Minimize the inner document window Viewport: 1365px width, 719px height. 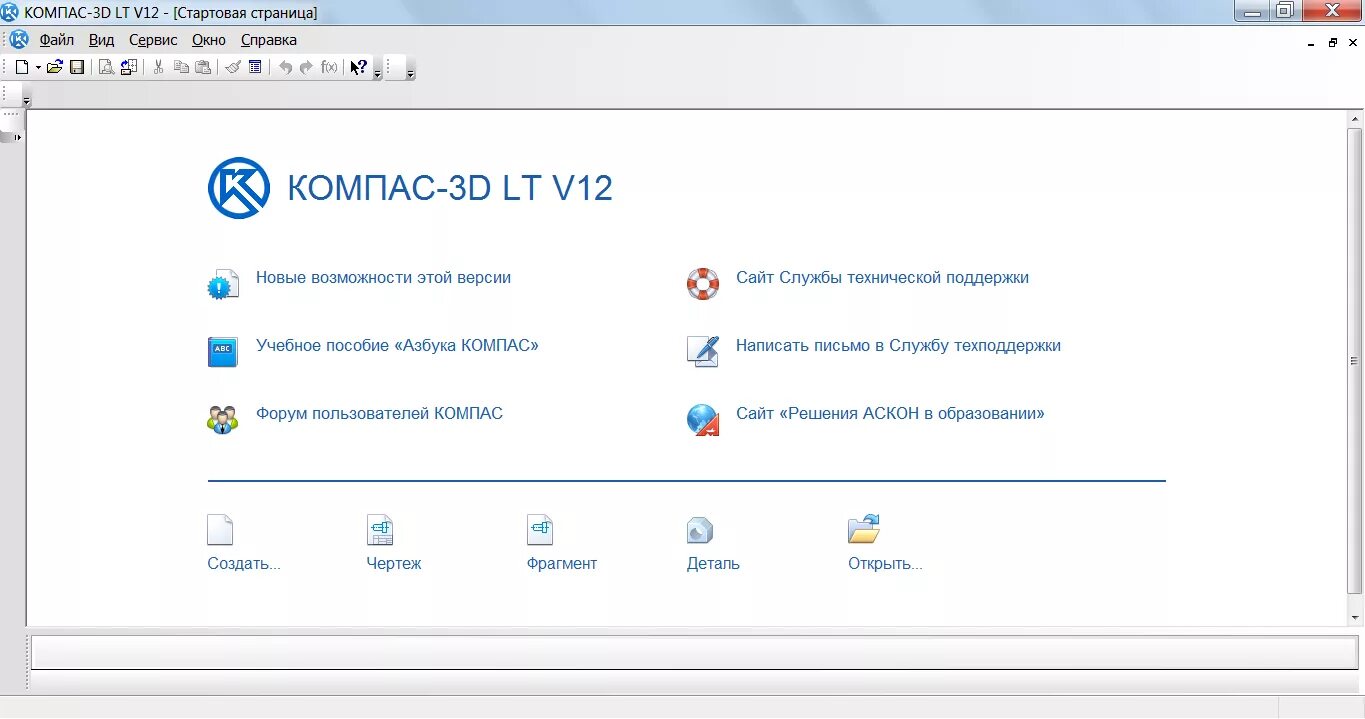click(1310, 43)
